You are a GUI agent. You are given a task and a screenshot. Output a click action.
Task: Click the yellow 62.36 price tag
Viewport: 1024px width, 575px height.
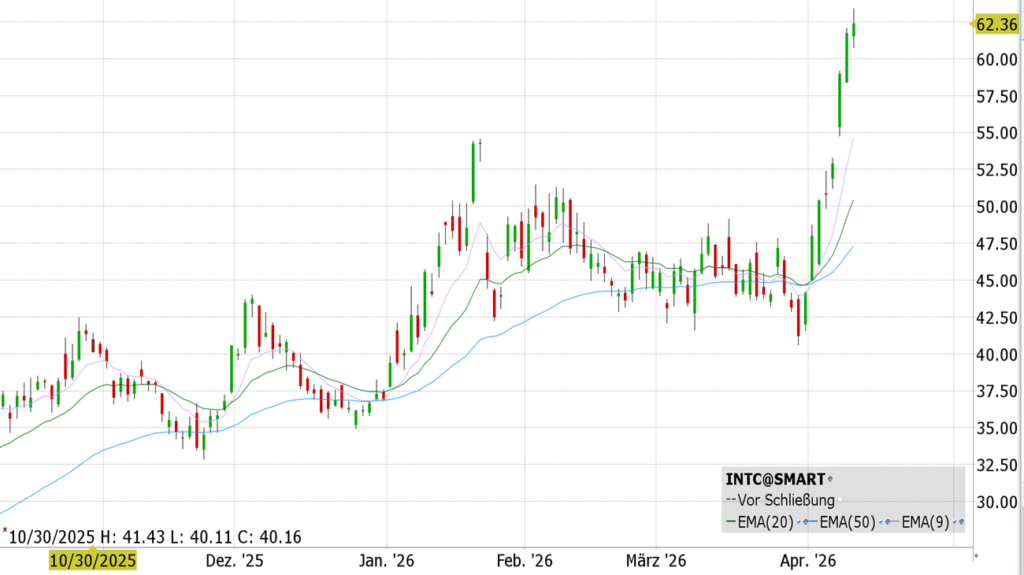(x=995, y=24)
